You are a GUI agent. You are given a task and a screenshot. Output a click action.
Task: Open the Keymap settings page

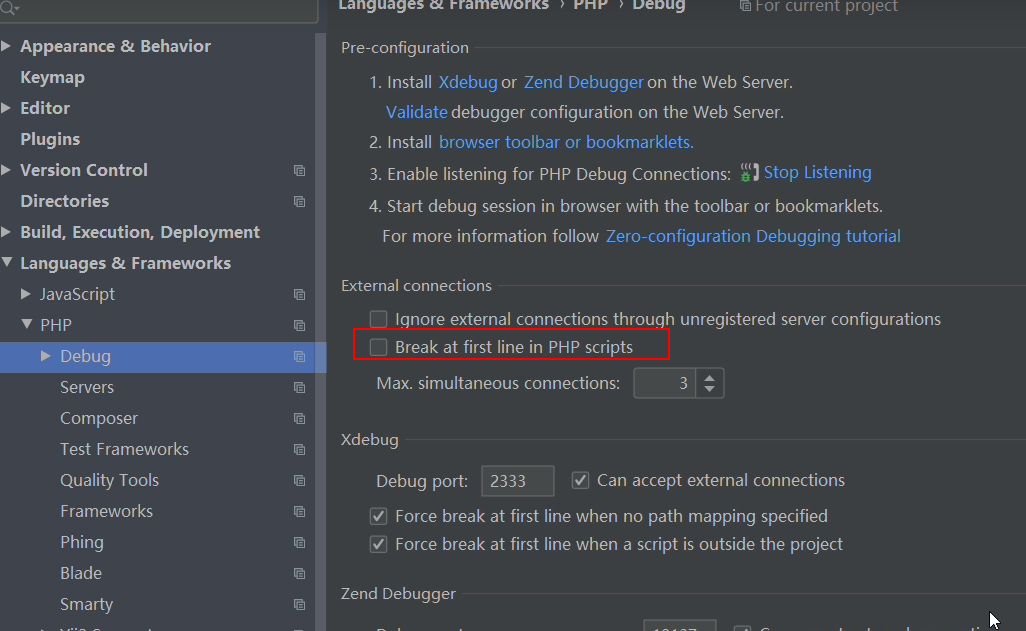(52, 78)
